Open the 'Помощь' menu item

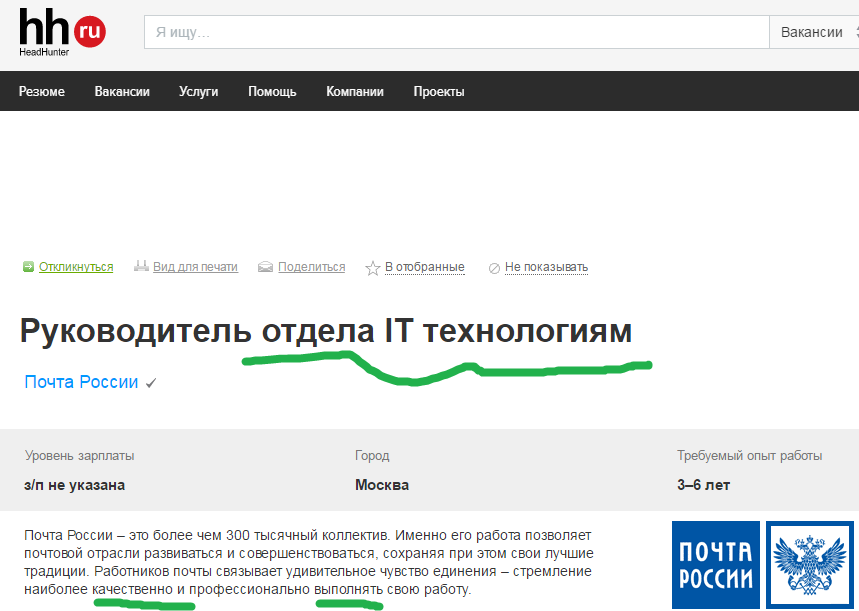272,92
